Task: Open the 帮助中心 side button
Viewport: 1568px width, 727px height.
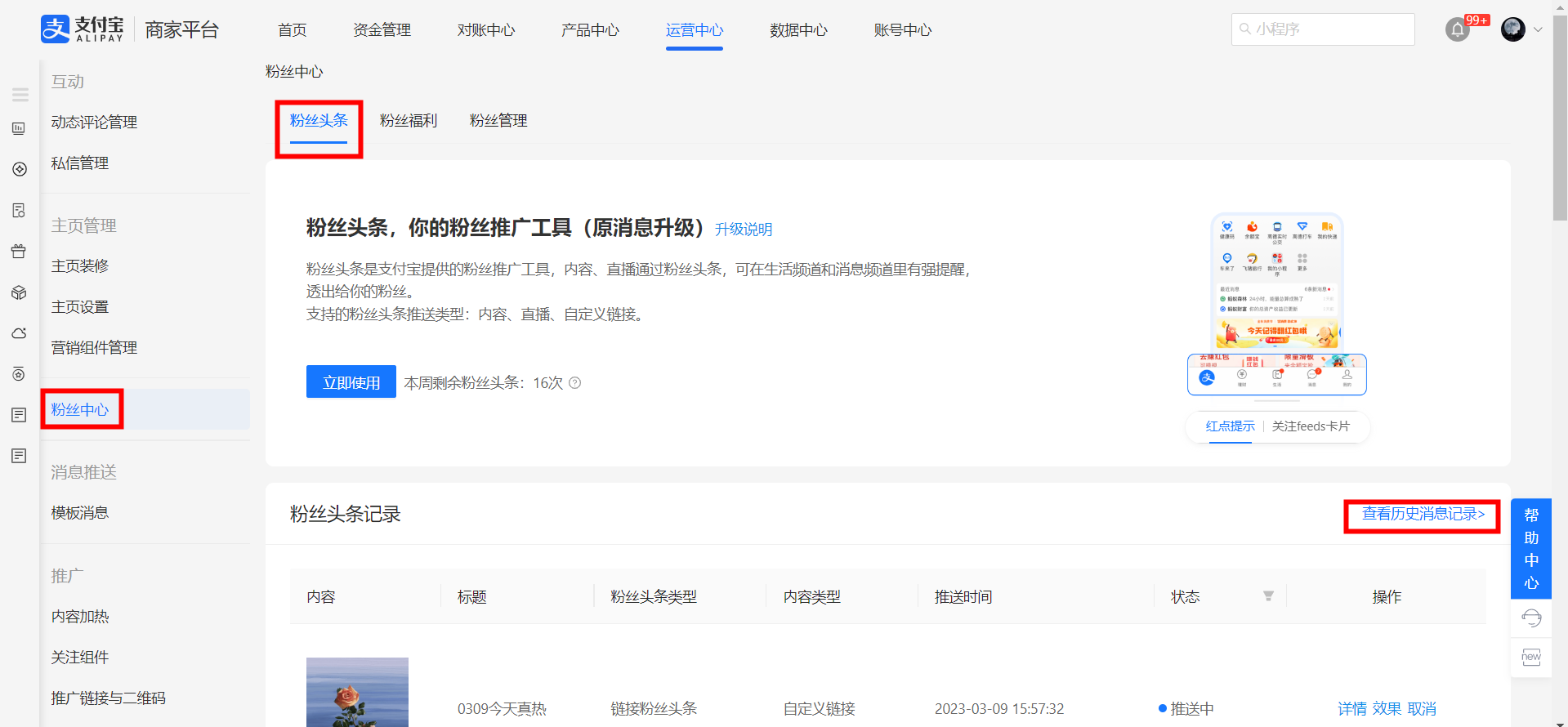Action: click(1531, 549)
